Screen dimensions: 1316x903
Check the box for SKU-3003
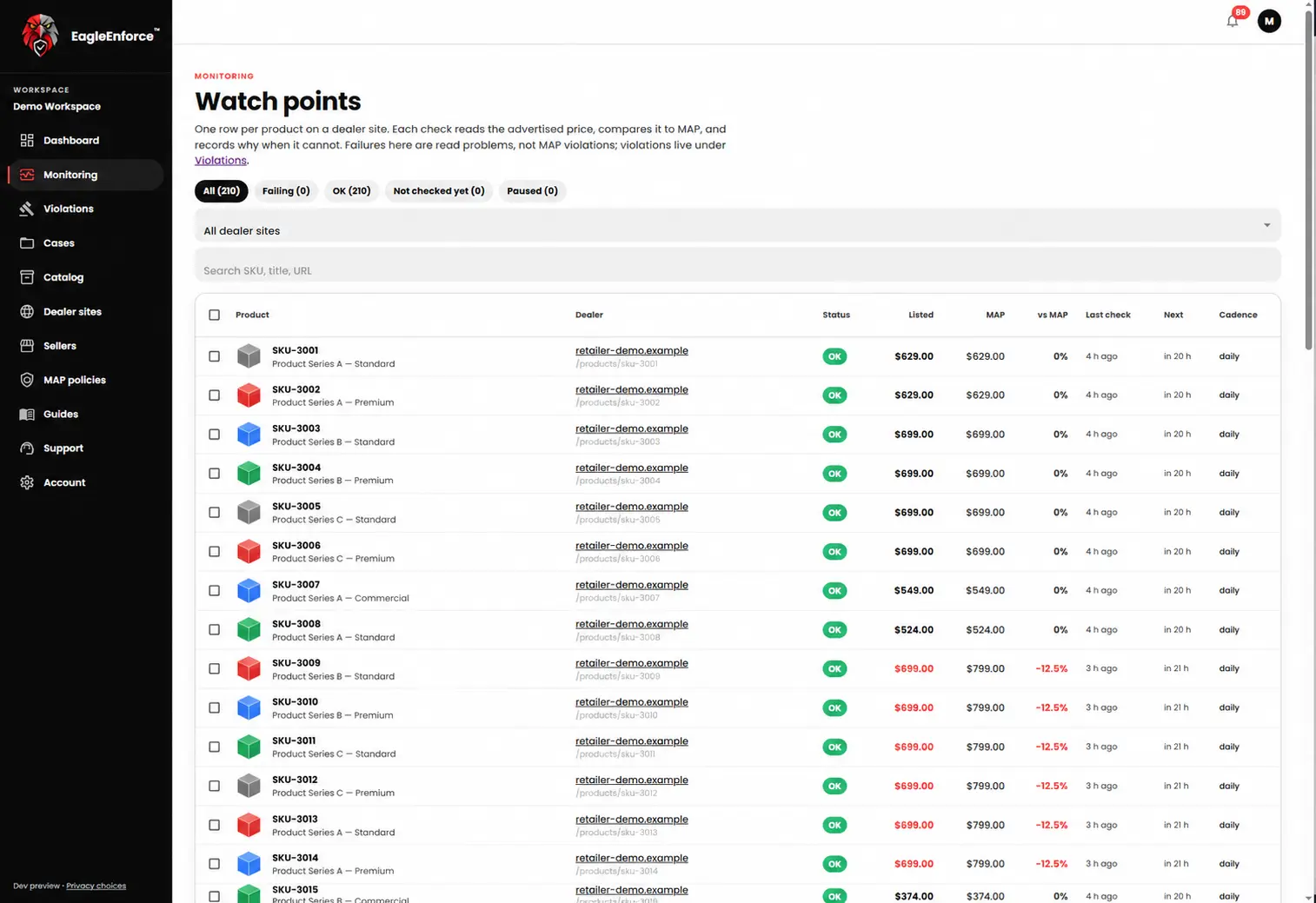point(215,435)
